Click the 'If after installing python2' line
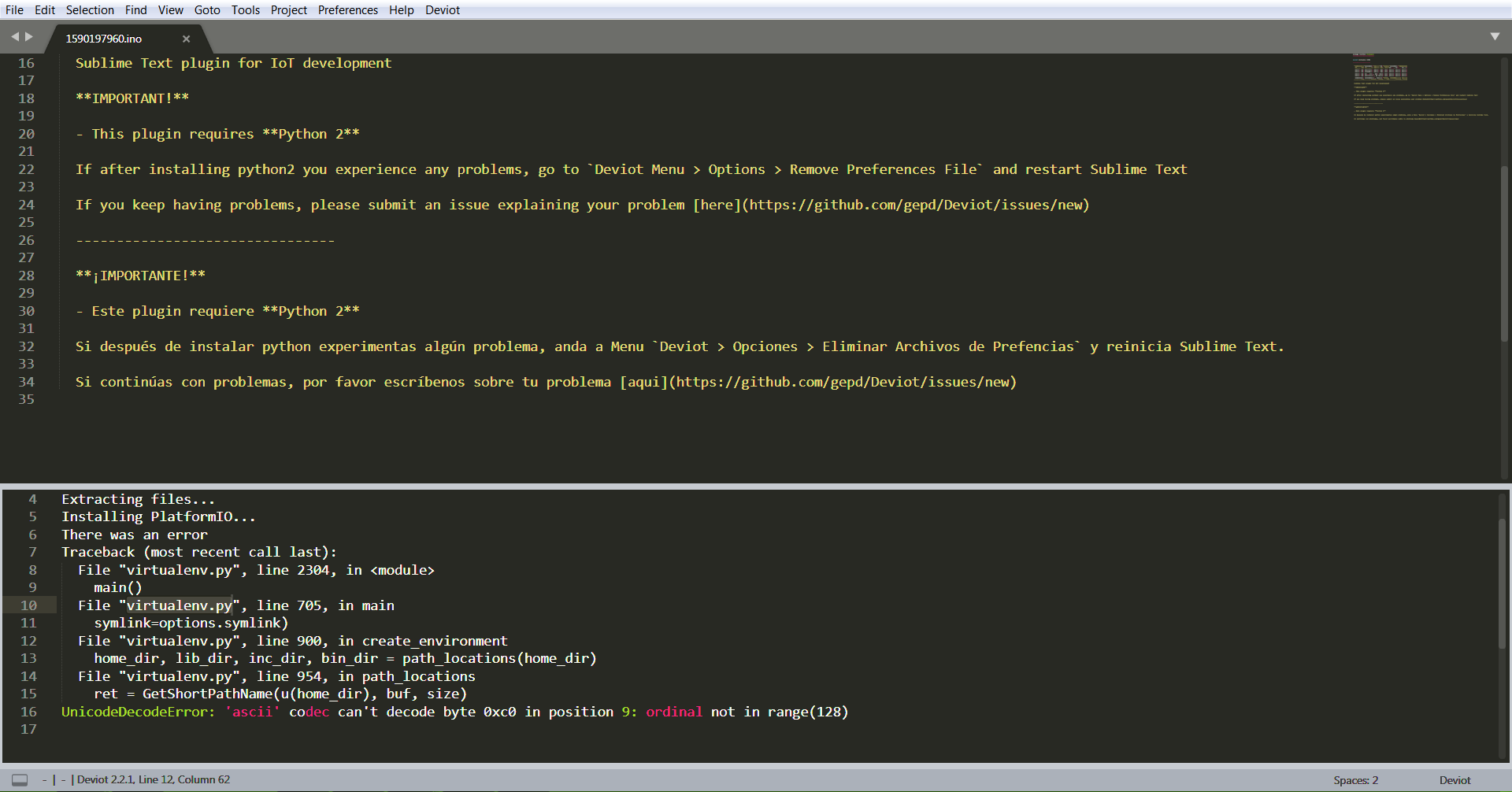This screenshot has height=792, width=1512. click(x=632, y=169)
